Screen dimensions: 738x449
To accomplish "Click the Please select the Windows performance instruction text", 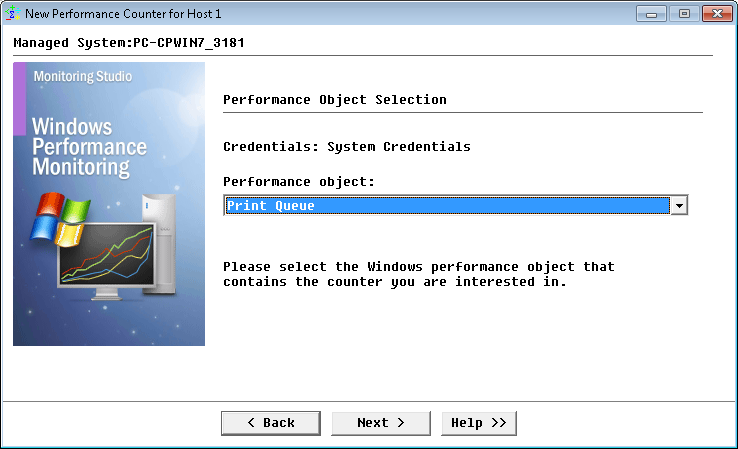I will pyautogui.click(x=419, y=274).
